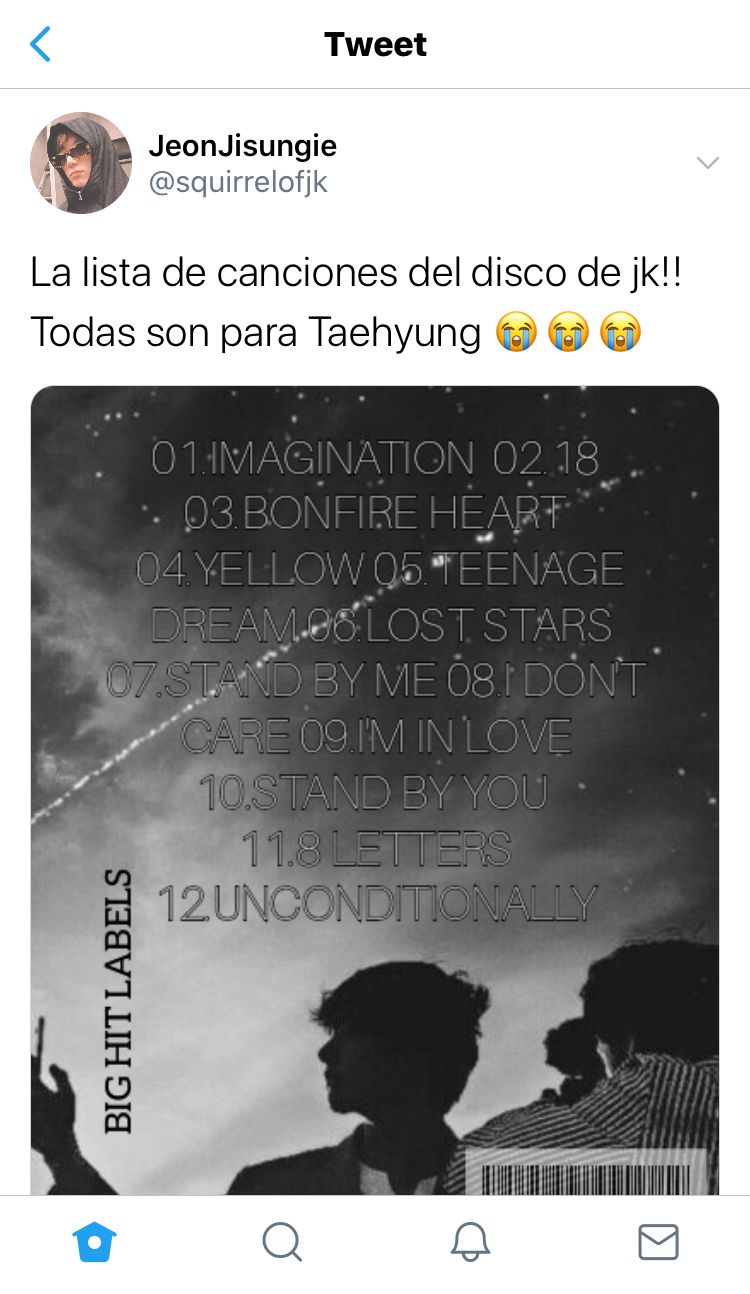Click the JeonJisungie display name
The height and width of the screenshot is (1294, 750).
click(x=243, y=146)
